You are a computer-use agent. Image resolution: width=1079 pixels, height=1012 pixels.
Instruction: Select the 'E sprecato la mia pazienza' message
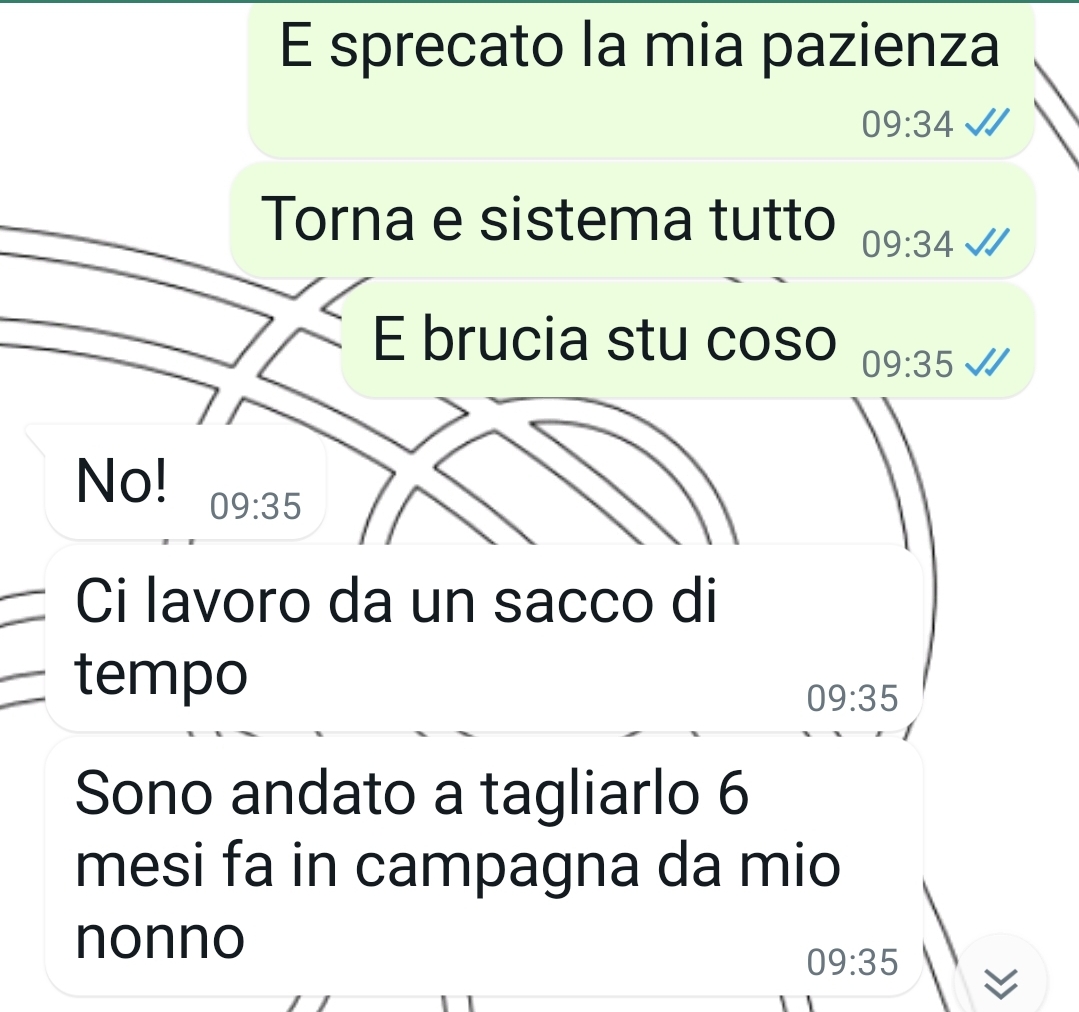pos(641,78)
